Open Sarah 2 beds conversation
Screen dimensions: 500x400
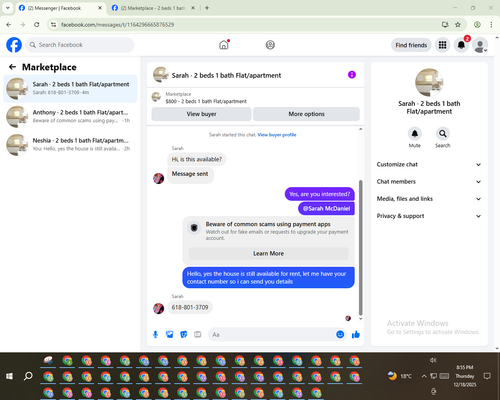point(70,88)
